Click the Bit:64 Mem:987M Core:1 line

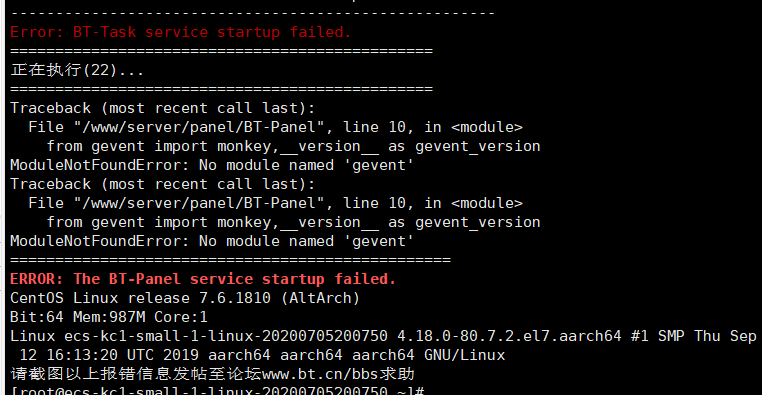(x=109, y=317)
